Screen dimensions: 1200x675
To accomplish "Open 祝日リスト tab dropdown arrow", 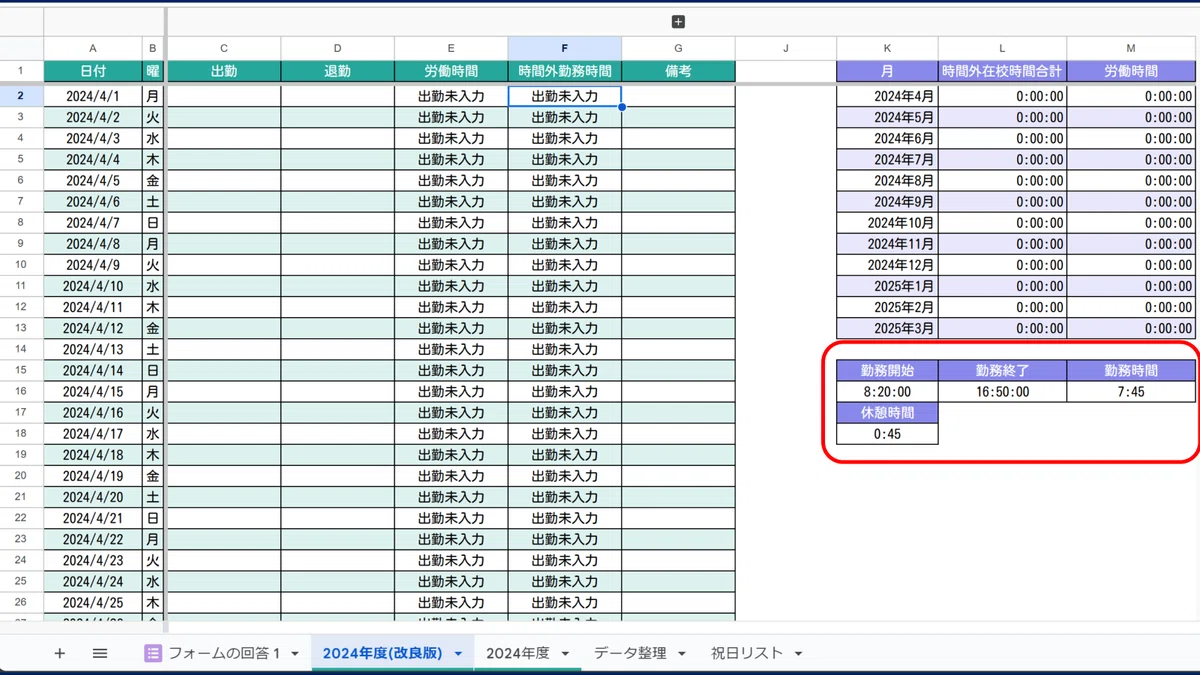I will coord(798,654).
